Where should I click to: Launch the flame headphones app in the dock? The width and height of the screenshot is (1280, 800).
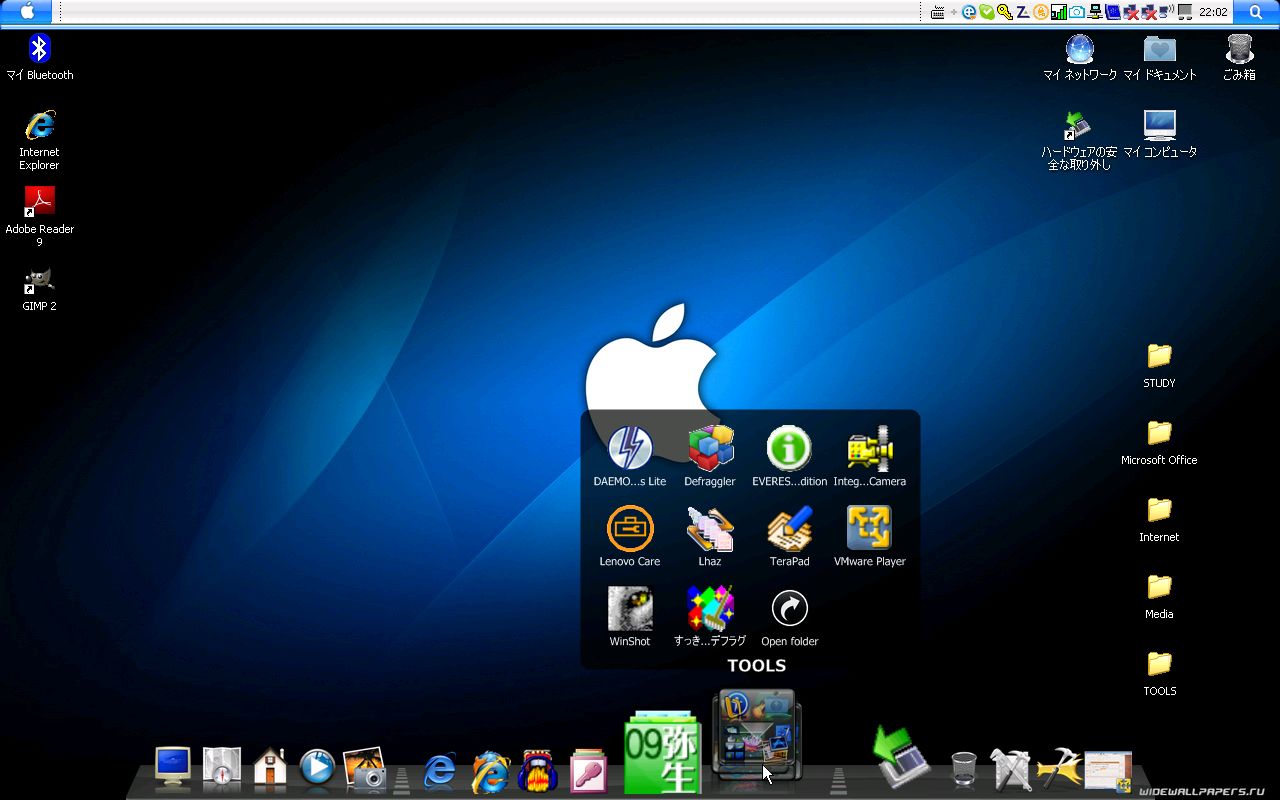point(539,770)
